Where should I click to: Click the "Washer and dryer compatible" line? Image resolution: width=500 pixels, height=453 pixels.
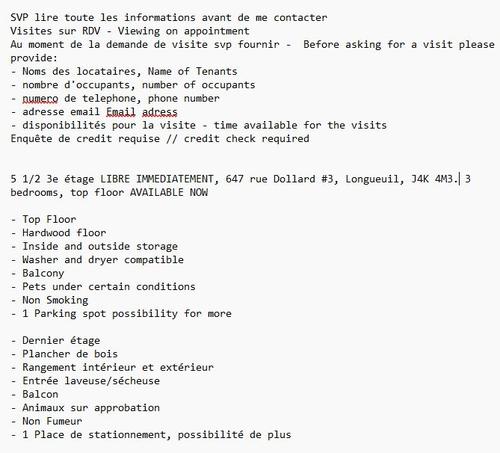click(x=97, y=260)
